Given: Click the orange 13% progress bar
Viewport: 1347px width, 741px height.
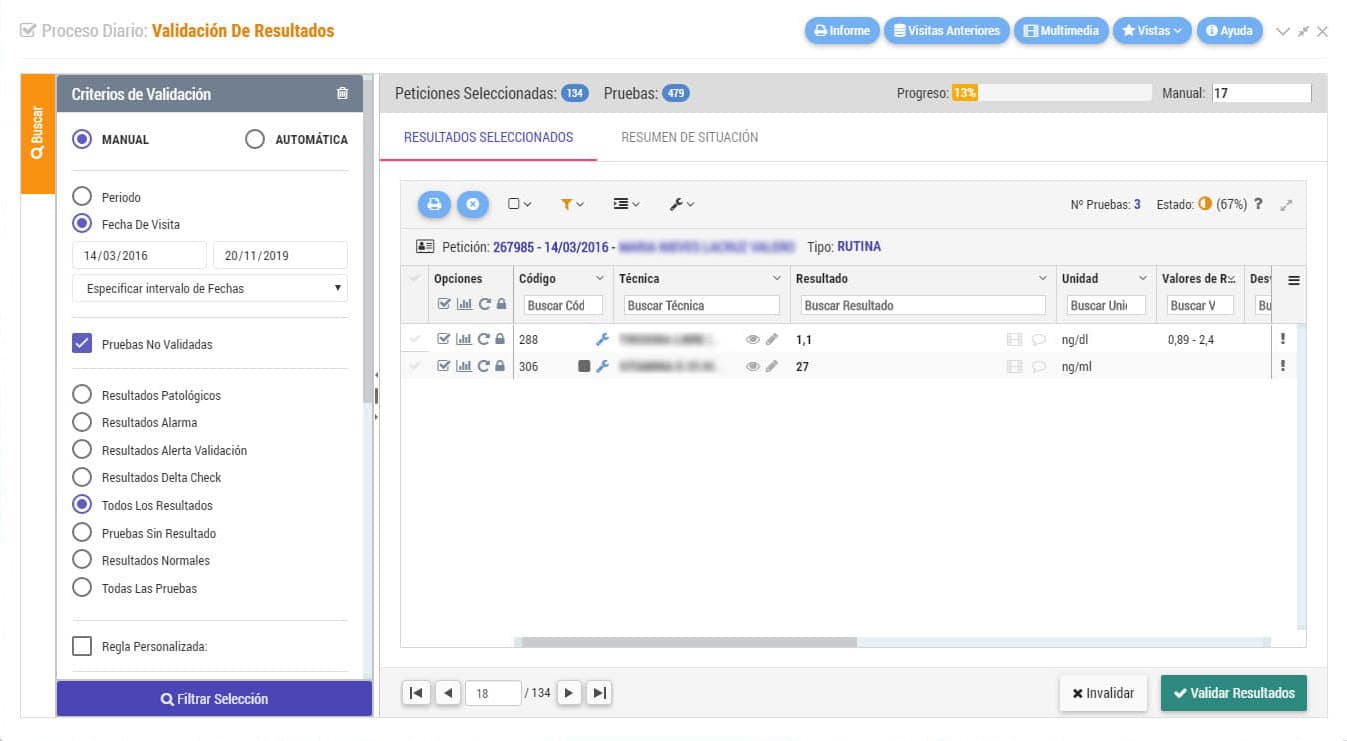Looking at the screenshot, I should (964, 93).
